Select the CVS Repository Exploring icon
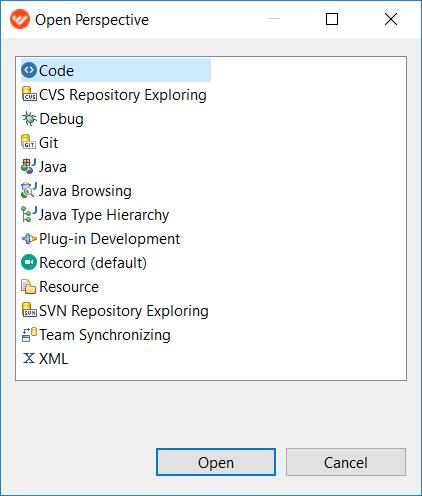Viewport: 422px width, 496px height. tap(29, 94)
